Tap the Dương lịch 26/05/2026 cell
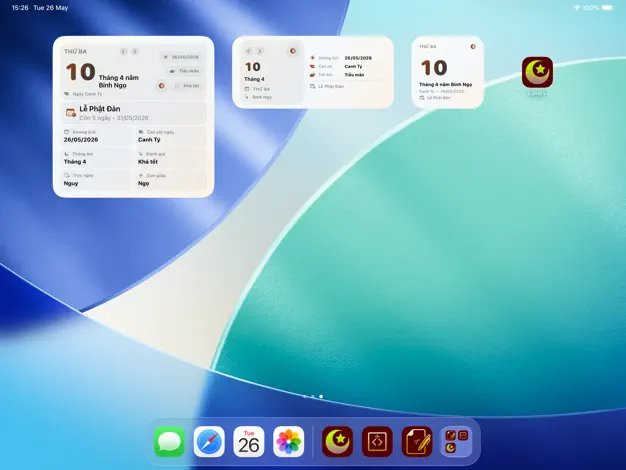Screen dimensions: 626x470 (x=96, y=136)
